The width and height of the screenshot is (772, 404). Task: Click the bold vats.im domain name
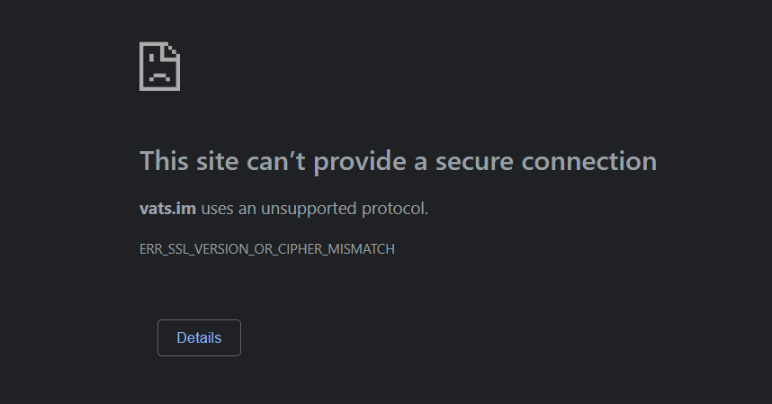(x=167, y=209)
